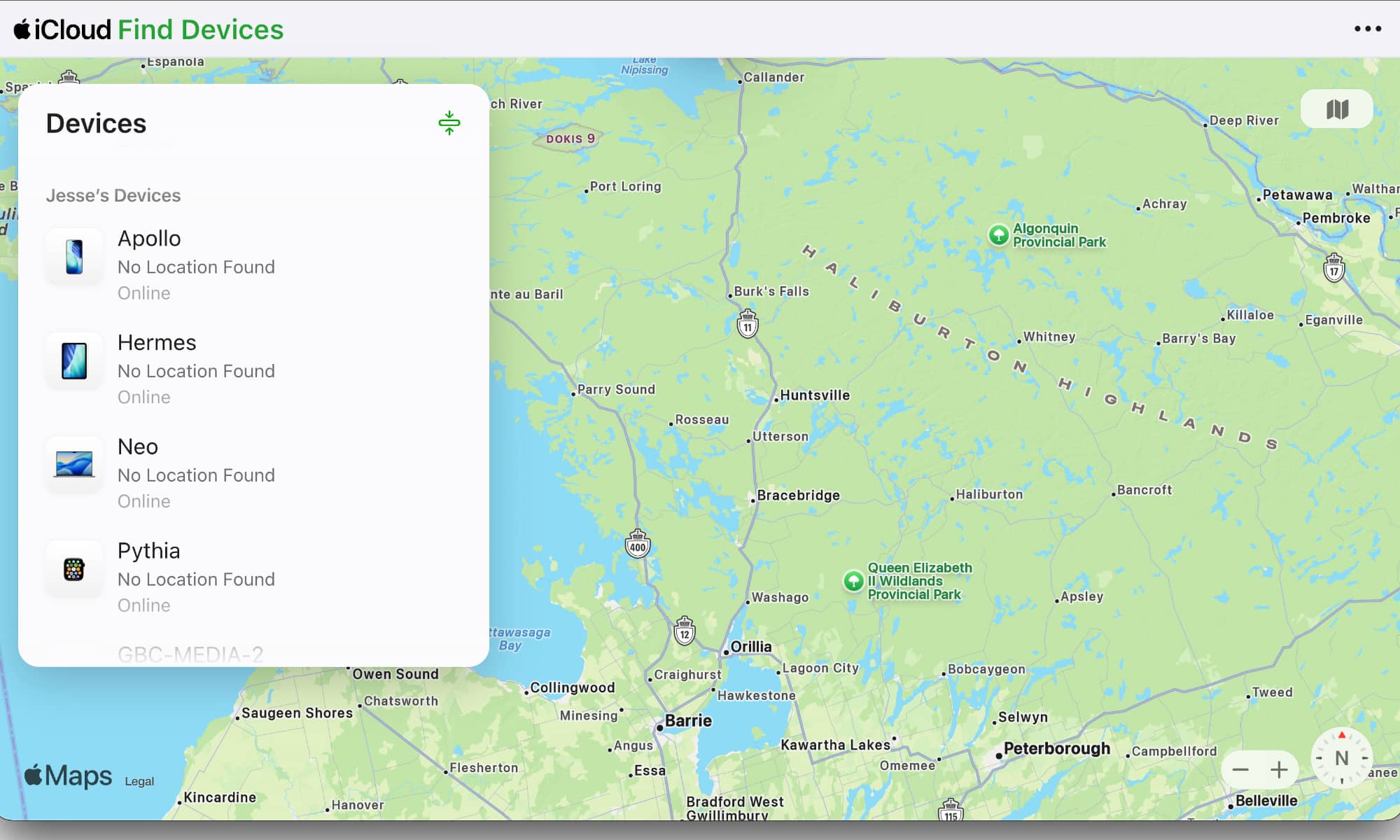Open the iCloud home link

62,29
